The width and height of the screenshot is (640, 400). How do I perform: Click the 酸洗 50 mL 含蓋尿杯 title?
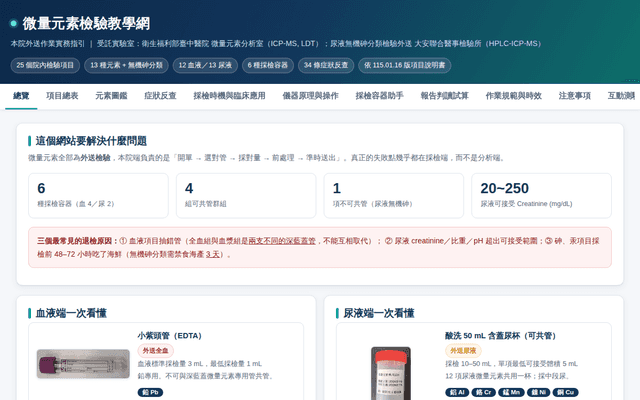tap(501, 336)
